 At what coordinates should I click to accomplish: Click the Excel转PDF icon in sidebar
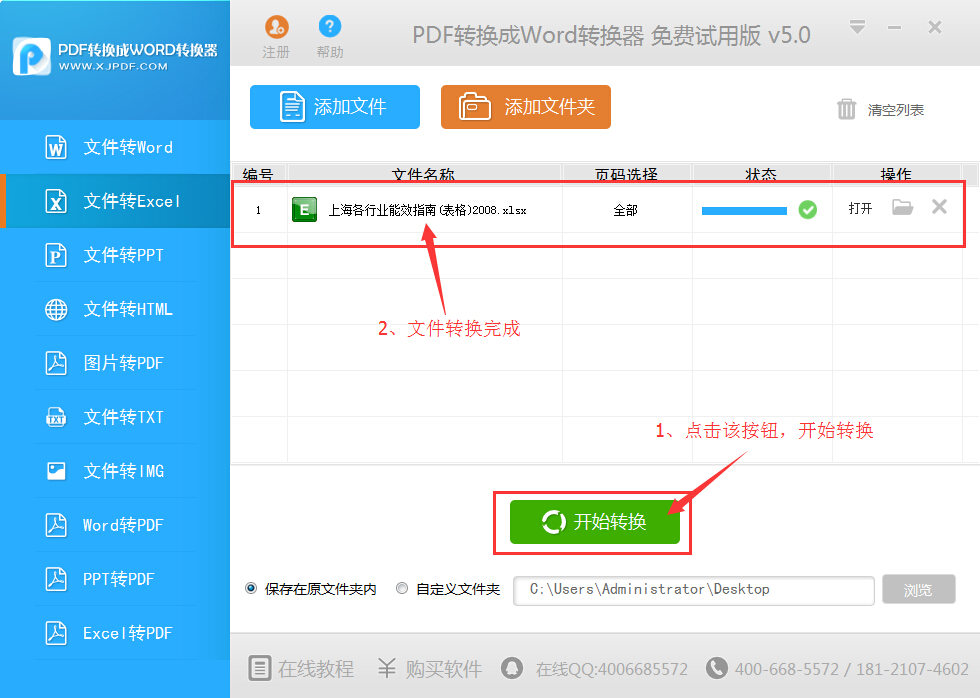click(56, 633)
